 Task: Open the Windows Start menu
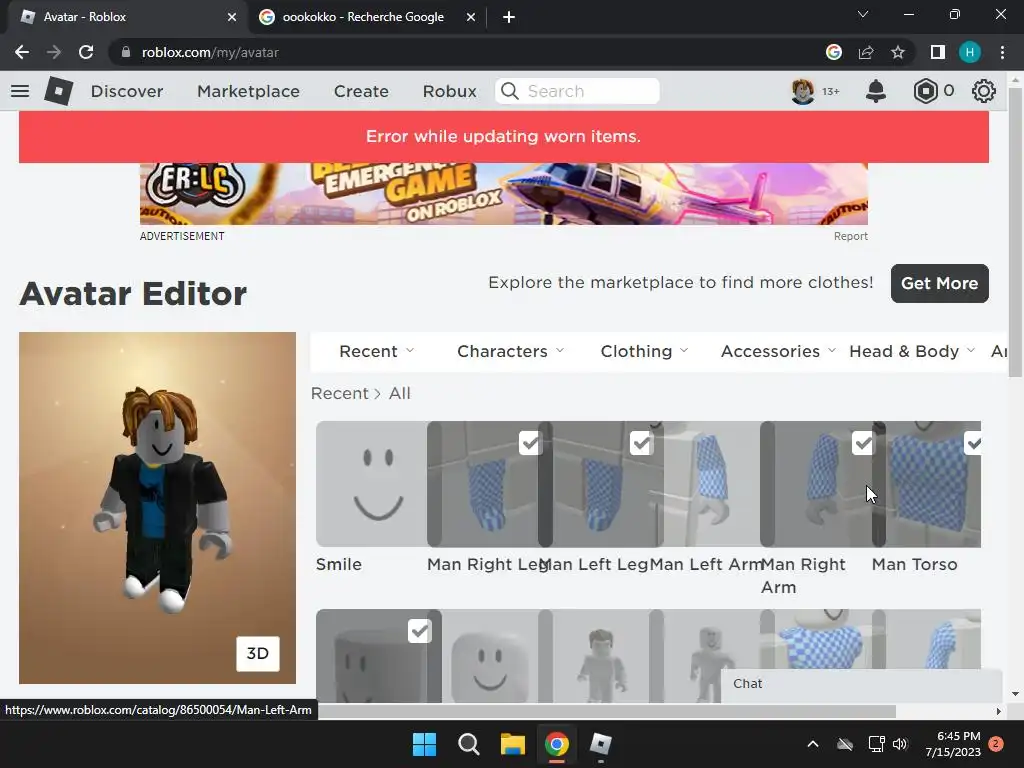tap(424, 744)
